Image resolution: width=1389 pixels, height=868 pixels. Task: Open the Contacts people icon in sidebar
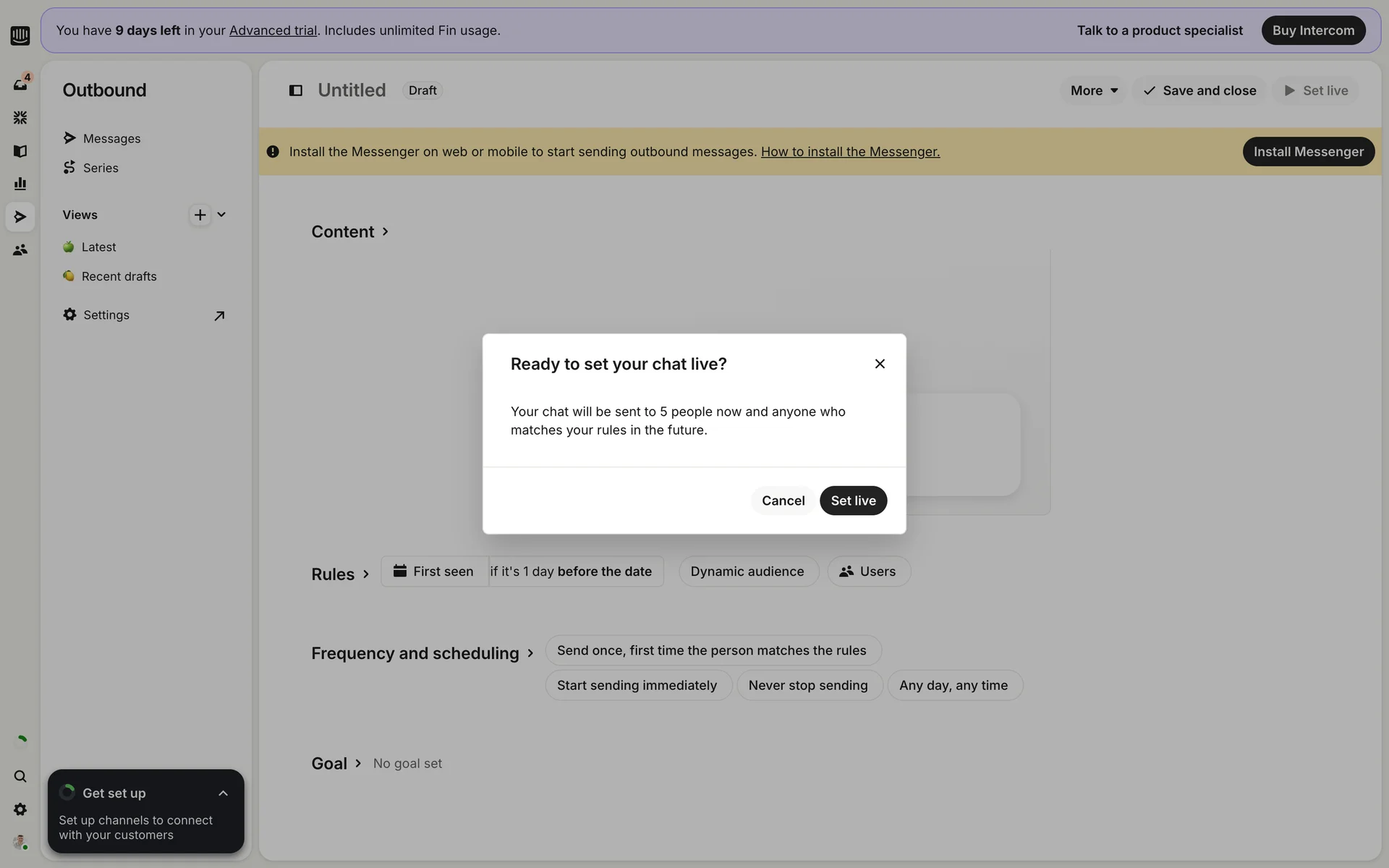click(20, 250)
